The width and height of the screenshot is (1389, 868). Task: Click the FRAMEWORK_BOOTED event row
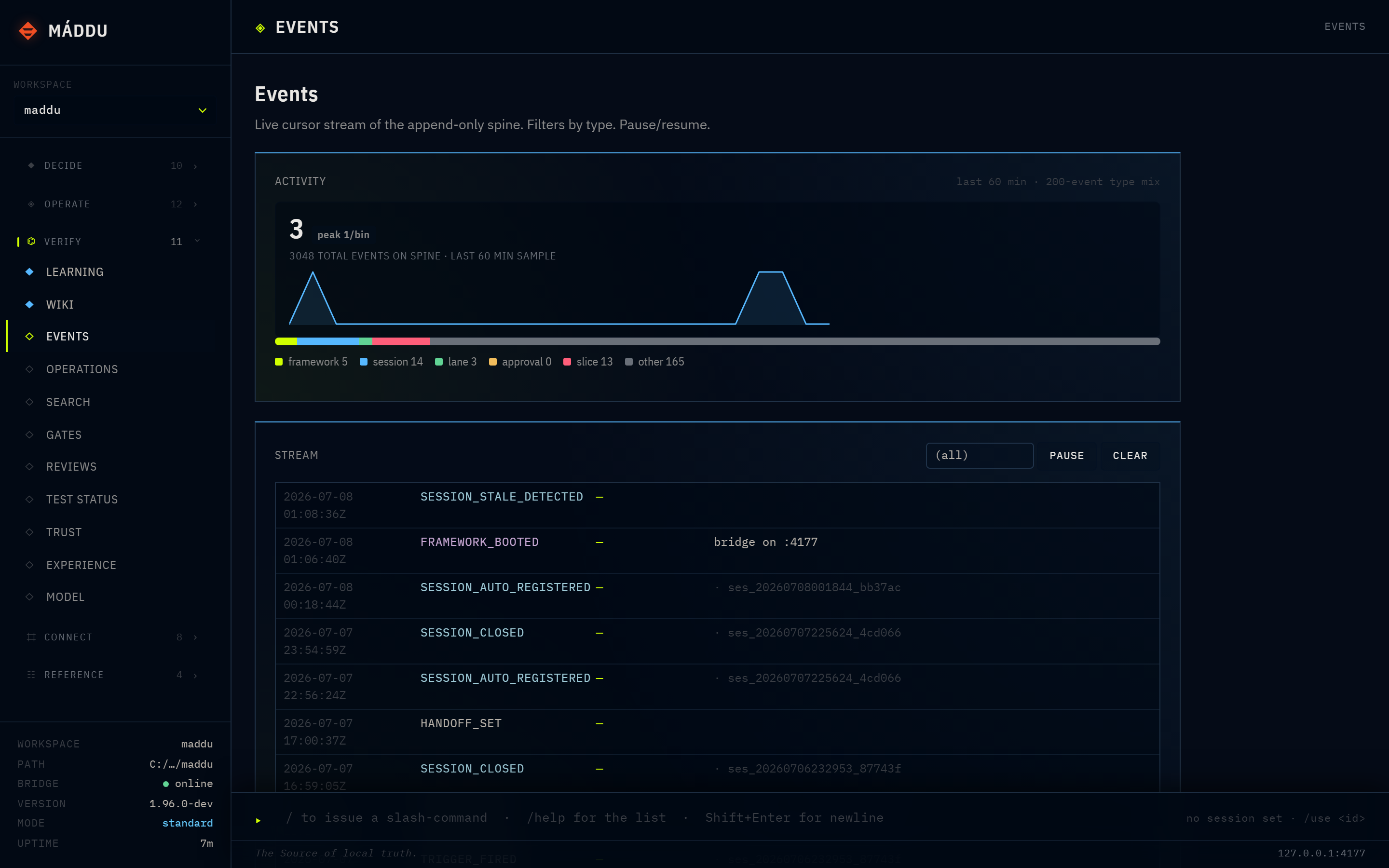click(718, 551)
